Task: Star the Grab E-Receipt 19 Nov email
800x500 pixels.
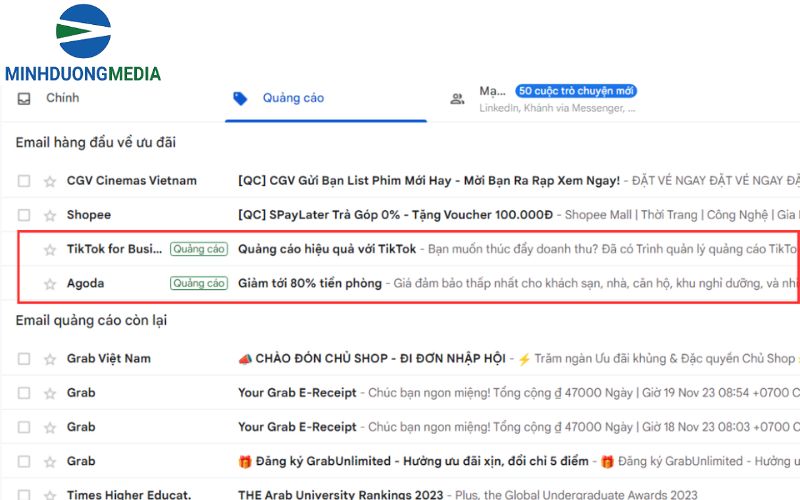Action: 49,393
